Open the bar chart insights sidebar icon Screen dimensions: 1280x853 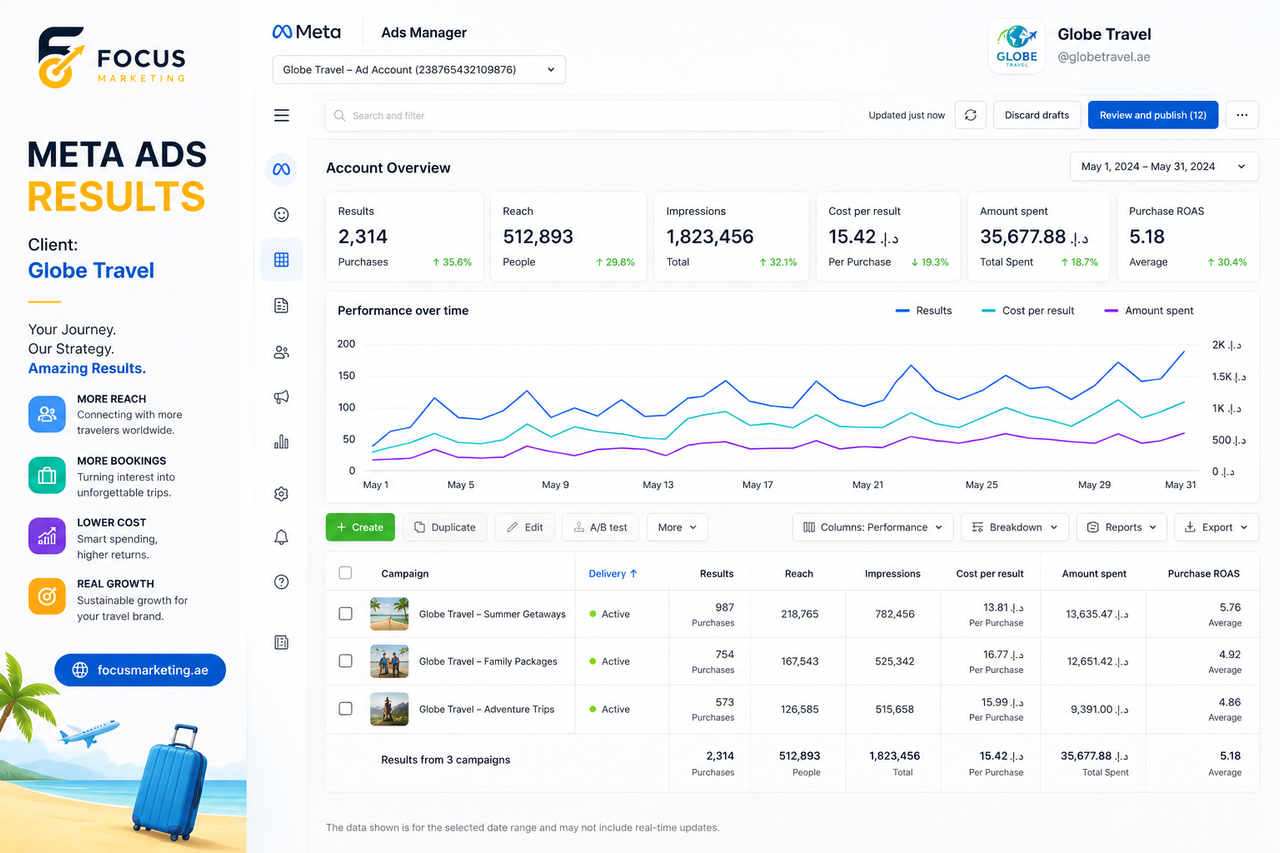[281, 442]
